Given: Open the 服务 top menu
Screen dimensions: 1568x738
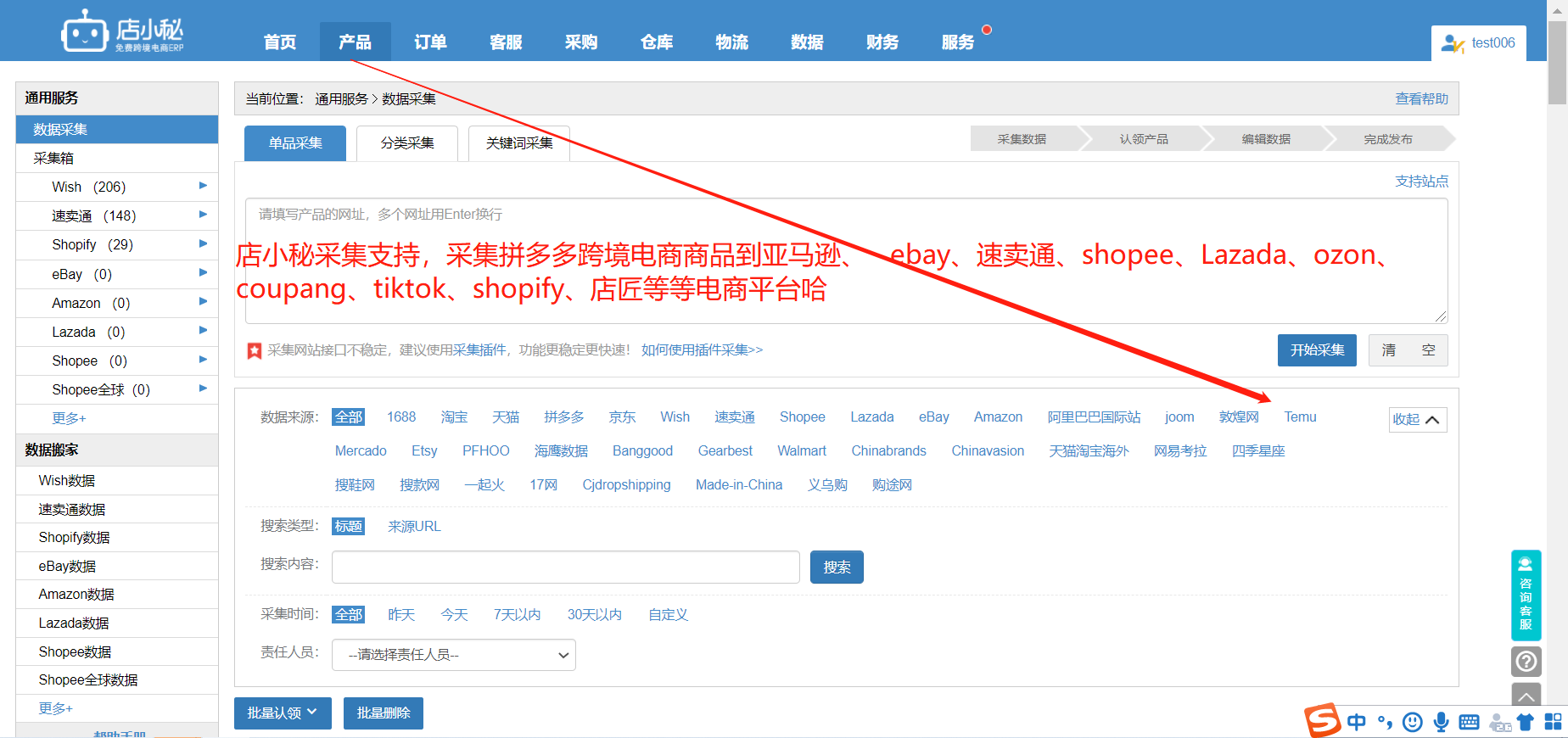Looking at the screenshot, I should [x=958, y=42].
